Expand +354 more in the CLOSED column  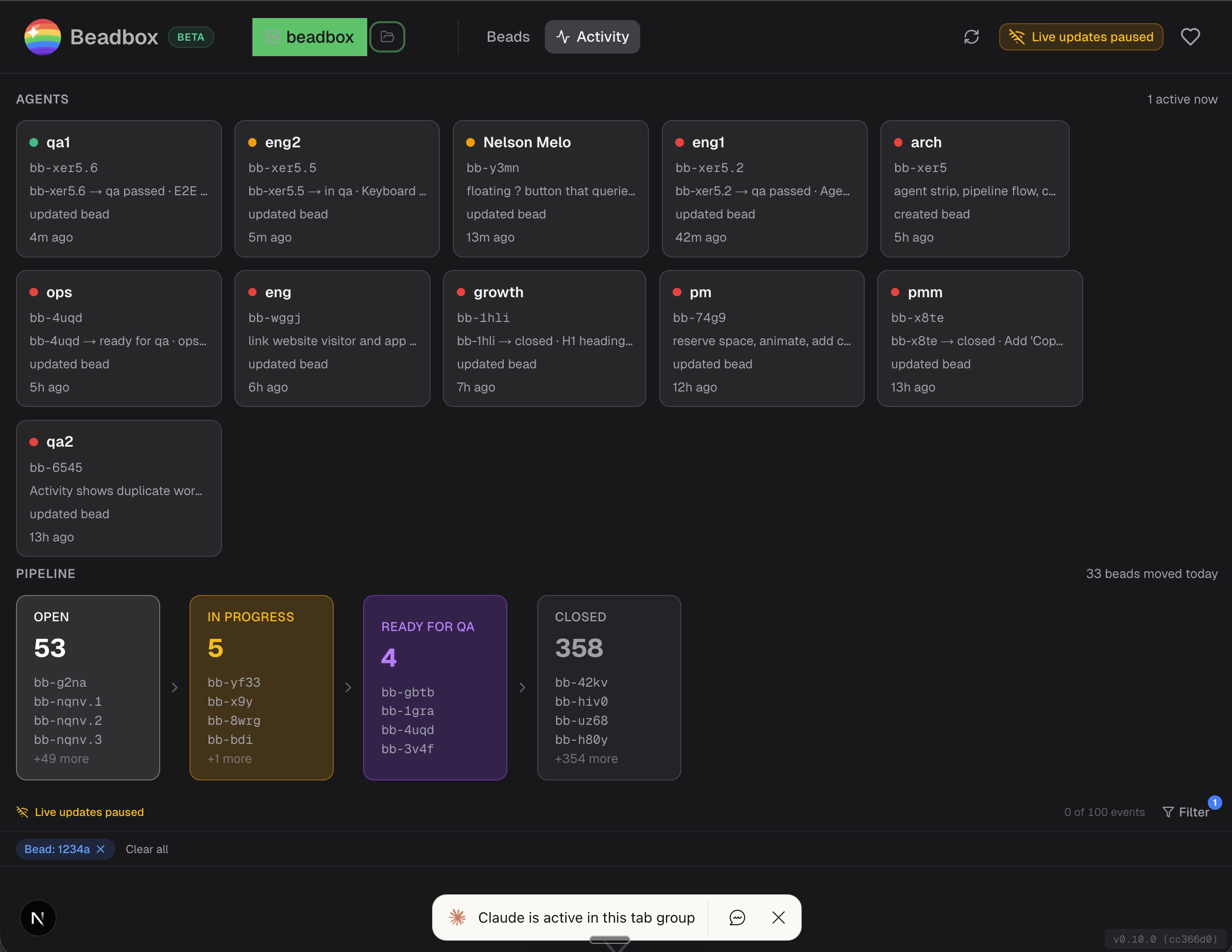point(586,758)
